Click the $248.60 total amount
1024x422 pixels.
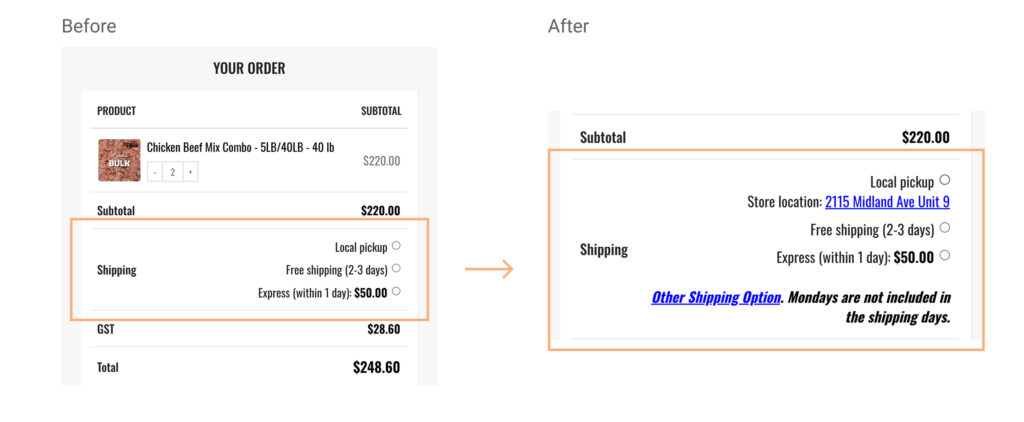click(376, 367)
